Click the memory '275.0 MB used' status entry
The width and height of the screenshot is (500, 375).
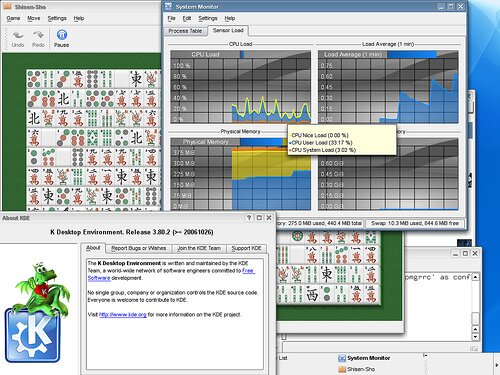(320, 223)
